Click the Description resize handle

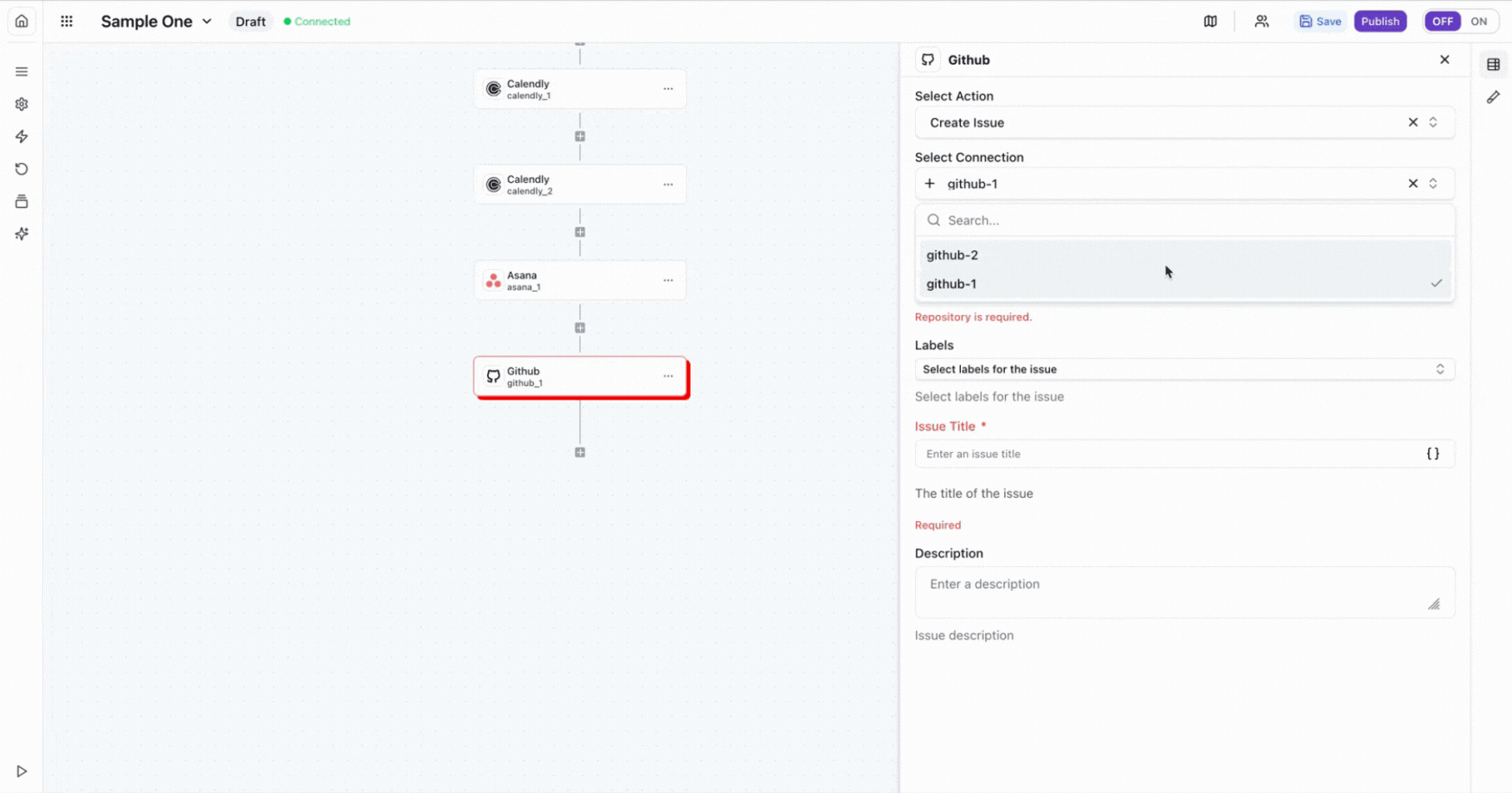(1434, 604)
